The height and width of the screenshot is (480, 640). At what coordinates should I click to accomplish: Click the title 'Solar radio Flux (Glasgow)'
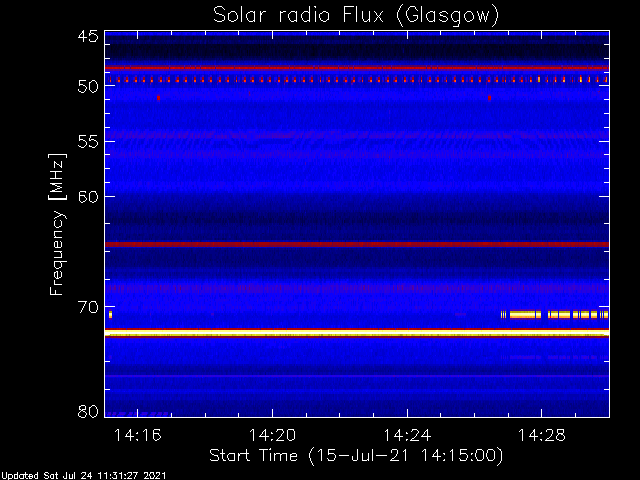[x=356, y=16]
